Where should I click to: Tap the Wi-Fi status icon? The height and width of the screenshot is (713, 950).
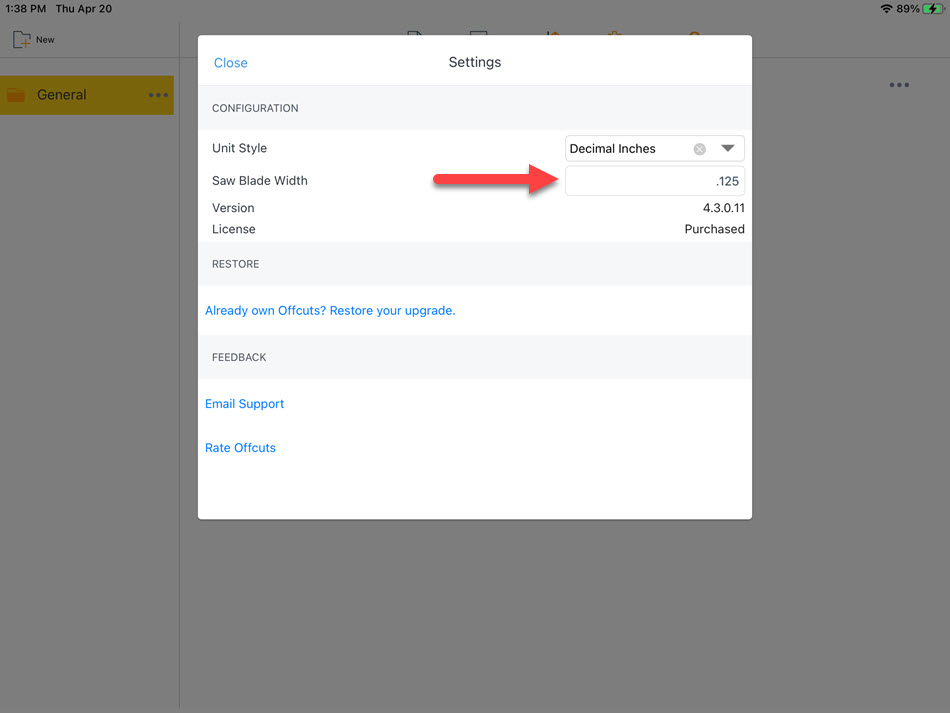[x=886, y=8]
